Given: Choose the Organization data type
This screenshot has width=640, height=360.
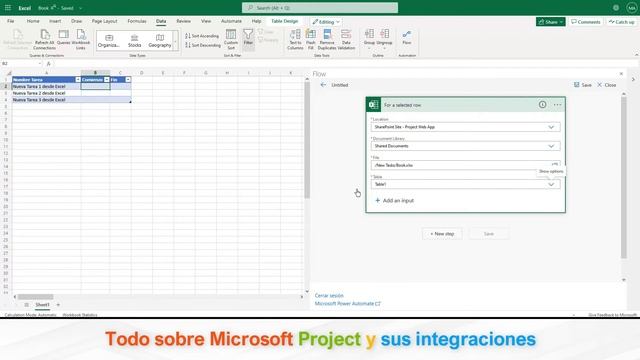Looking at the screenshot, I should click(109, 41).
